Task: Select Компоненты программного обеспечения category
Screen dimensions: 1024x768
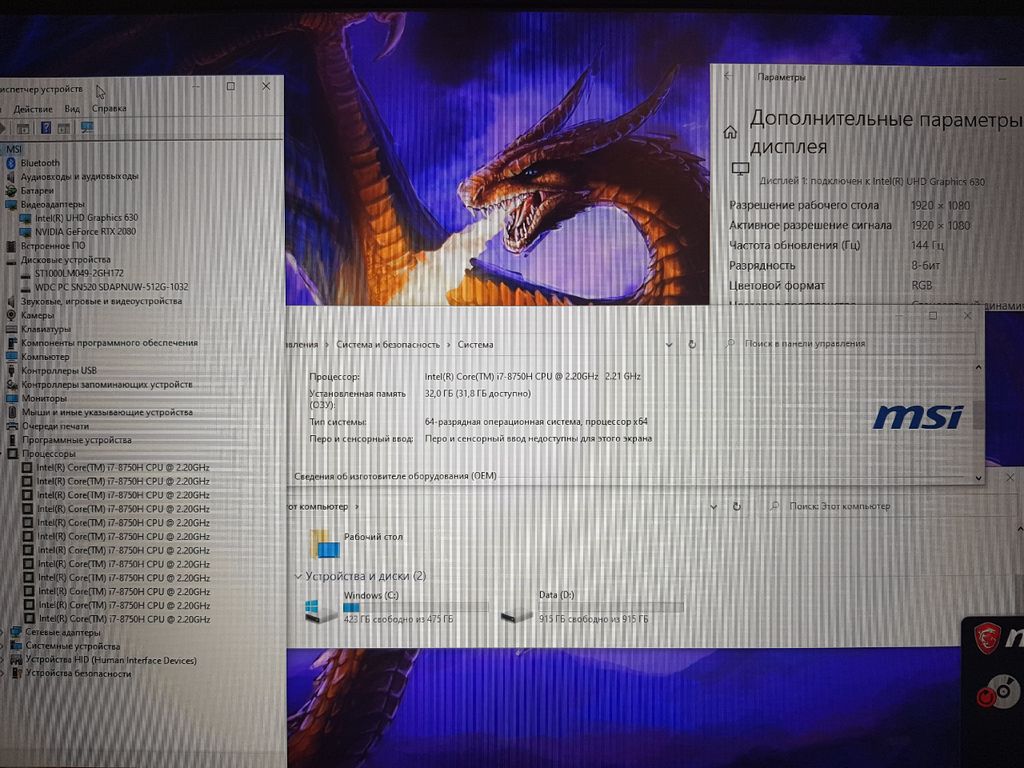Action: click(x=109, y=343)
